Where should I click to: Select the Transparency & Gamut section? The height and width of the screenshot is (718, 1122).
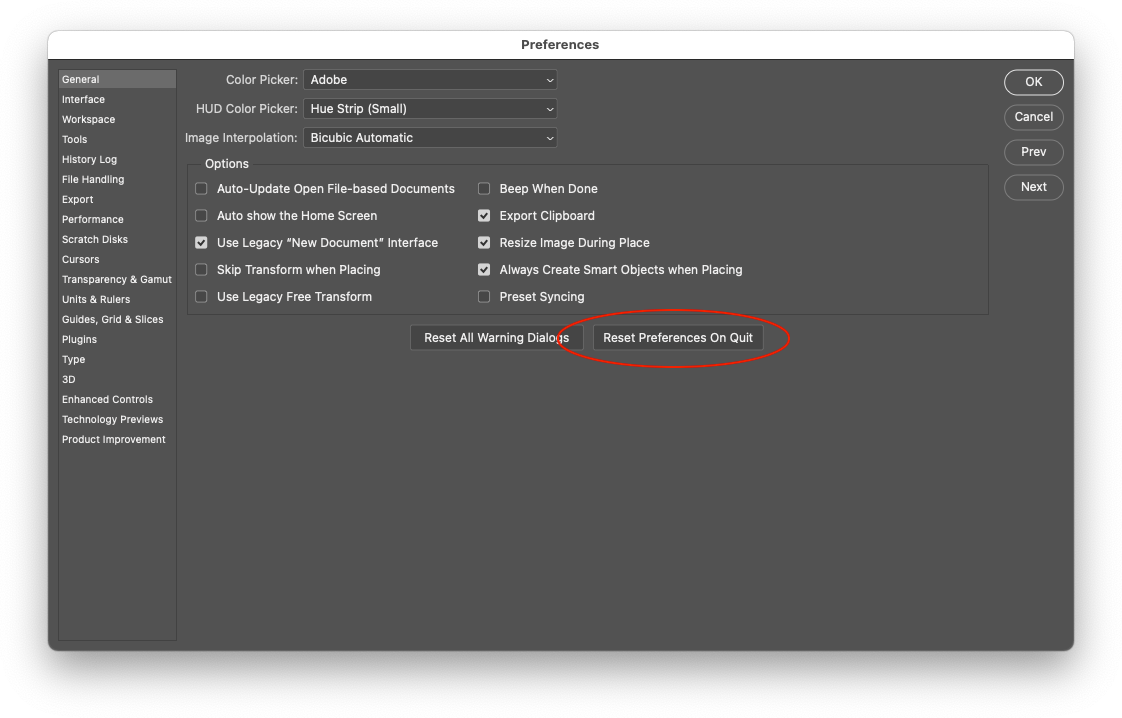tap(117, 279)
